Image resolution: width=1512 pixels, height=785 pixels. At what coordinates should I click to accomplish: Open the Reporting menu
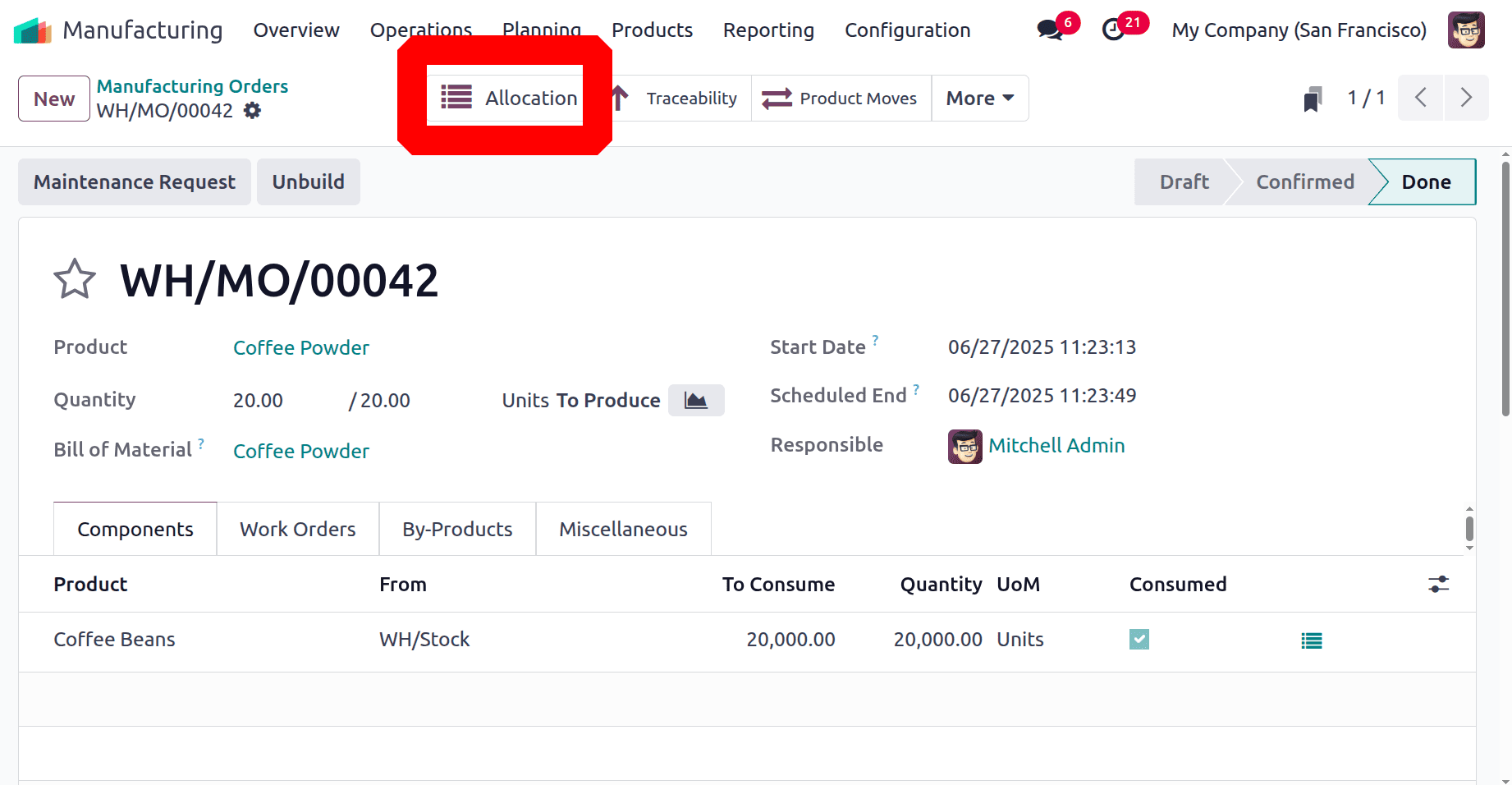tap(768, 30)
